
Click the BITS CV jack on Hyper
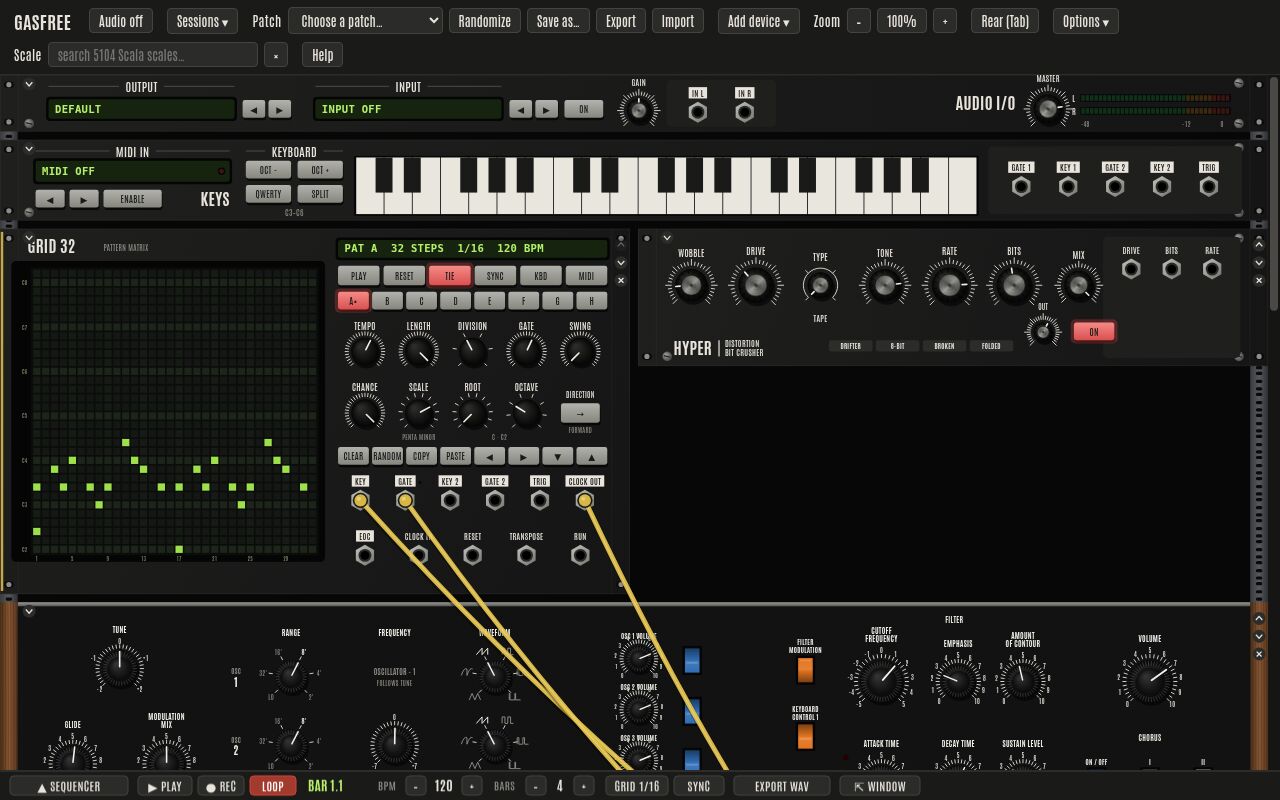[1171, 269]
